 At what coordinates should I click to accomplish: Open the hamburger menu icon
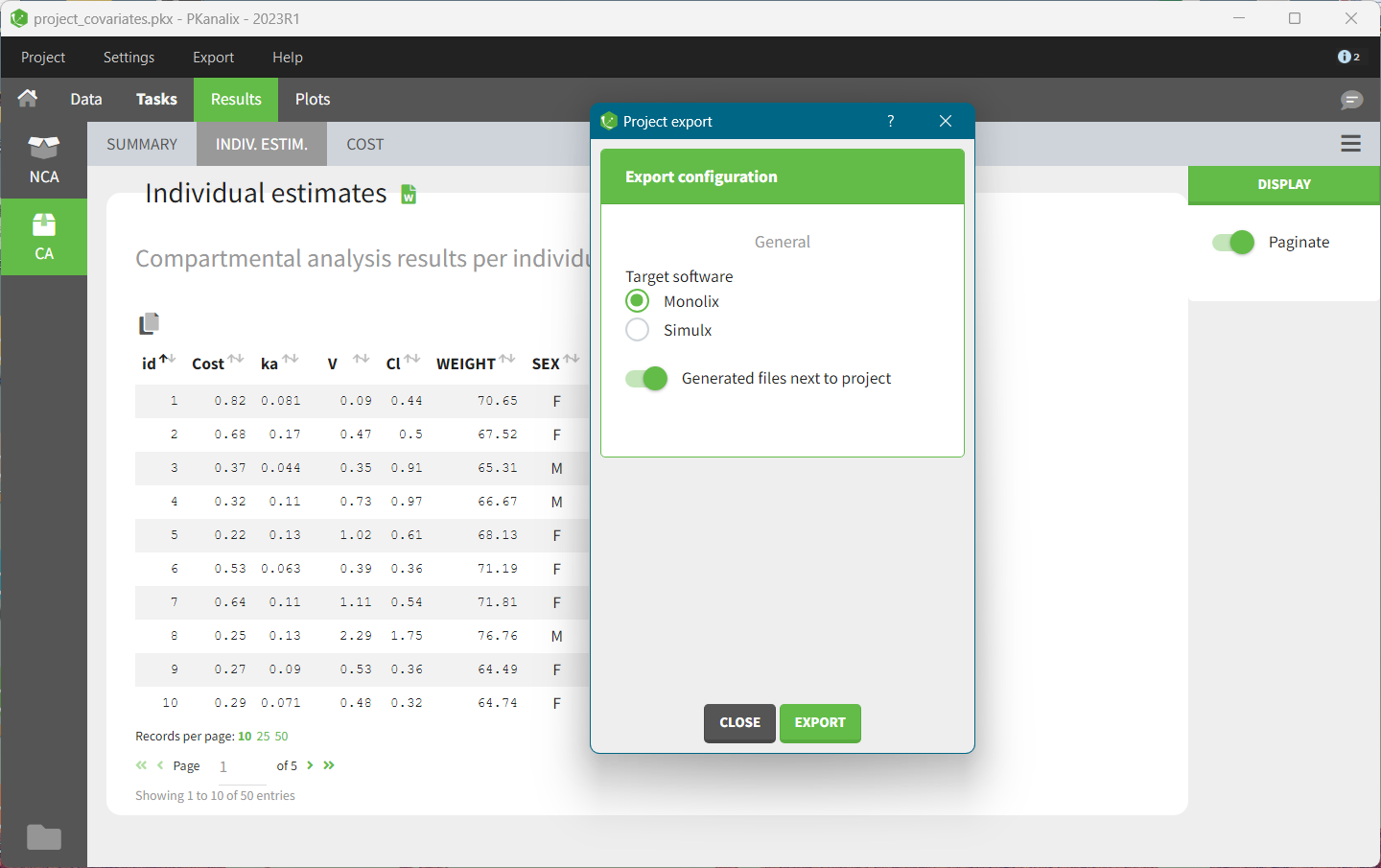point(1350,144)
